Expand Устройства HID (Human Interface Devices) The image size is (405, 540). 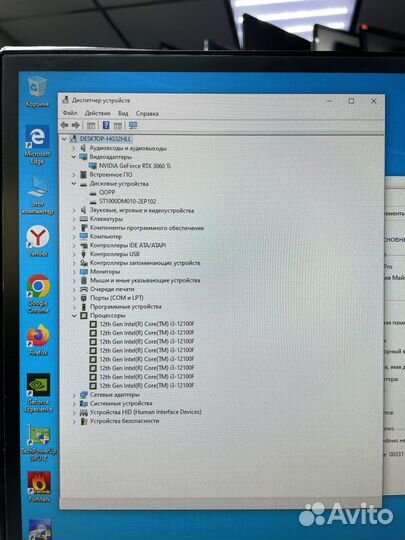pos(74,412)
